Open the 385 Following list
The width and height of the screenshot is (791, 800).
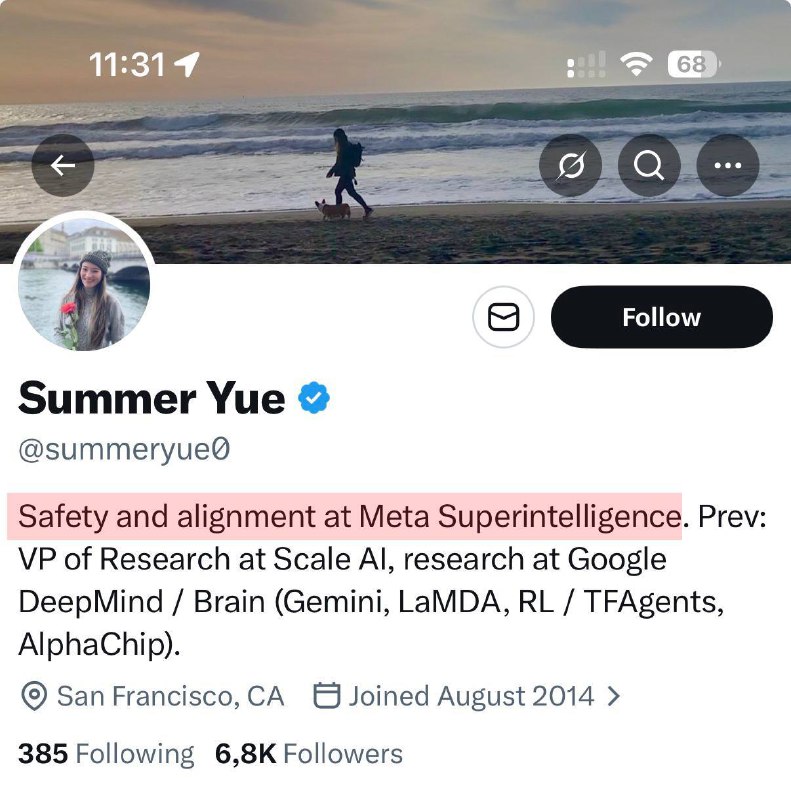[x=106, y=754]
